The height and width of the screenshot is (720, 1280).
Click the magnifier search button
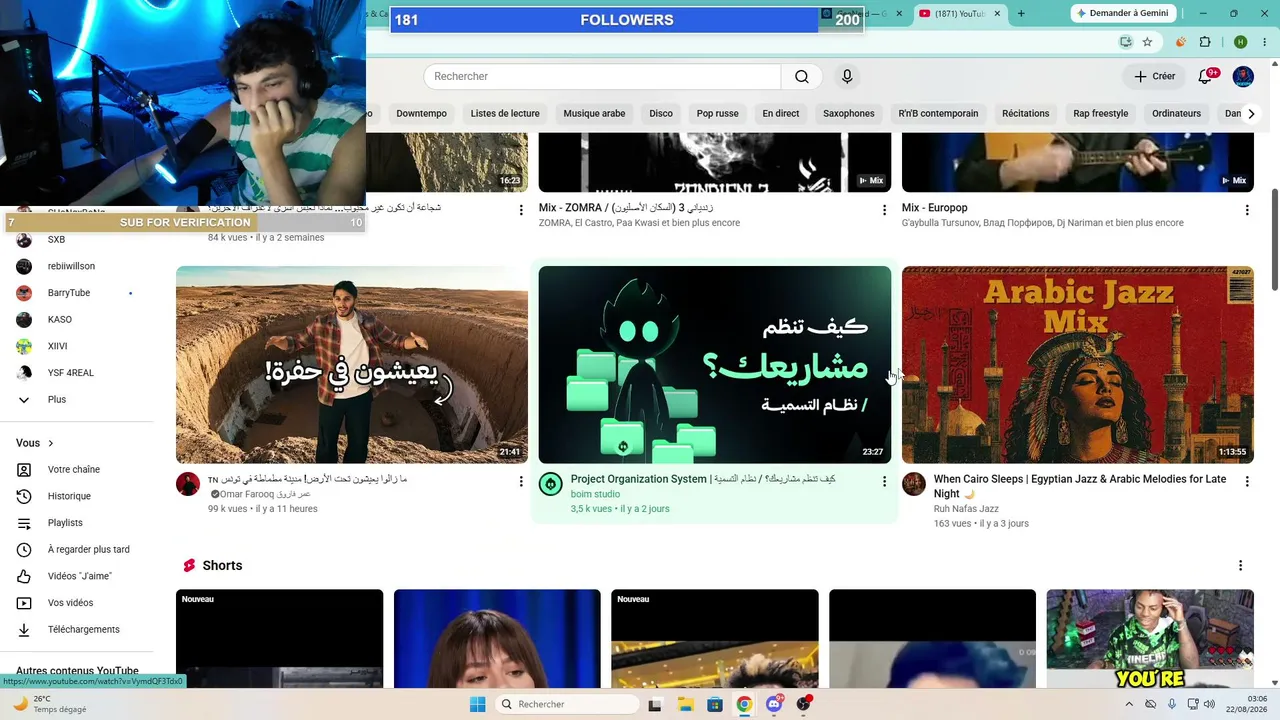(x=802, y=77)
